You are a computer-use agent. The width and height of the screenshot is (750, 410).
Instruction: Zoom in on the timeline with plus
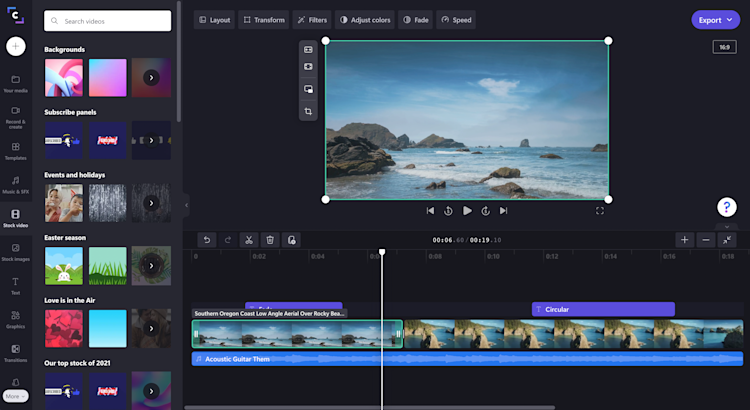(684, 240)
